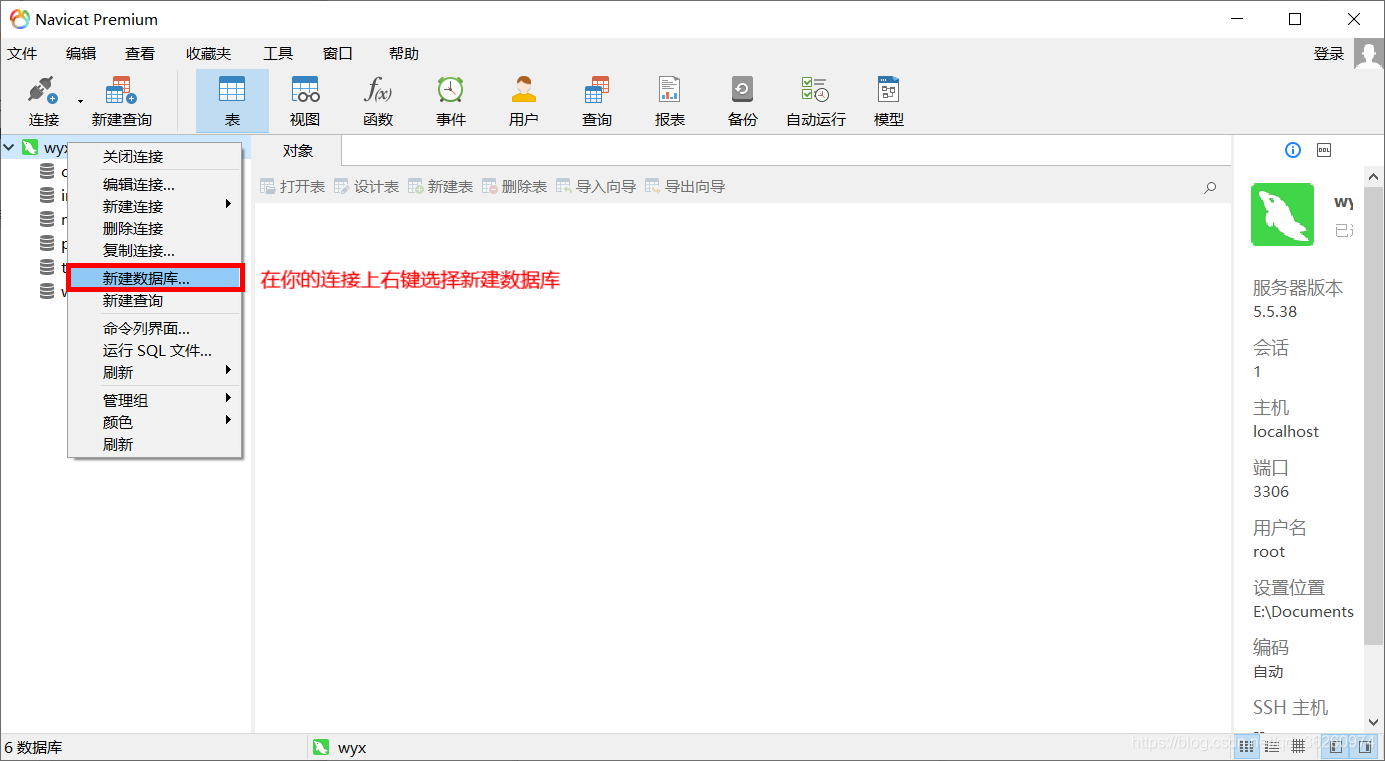This screenshot has width=1385, height=761.
Task: Click the 新建表 button
Action: coord(440,187)
